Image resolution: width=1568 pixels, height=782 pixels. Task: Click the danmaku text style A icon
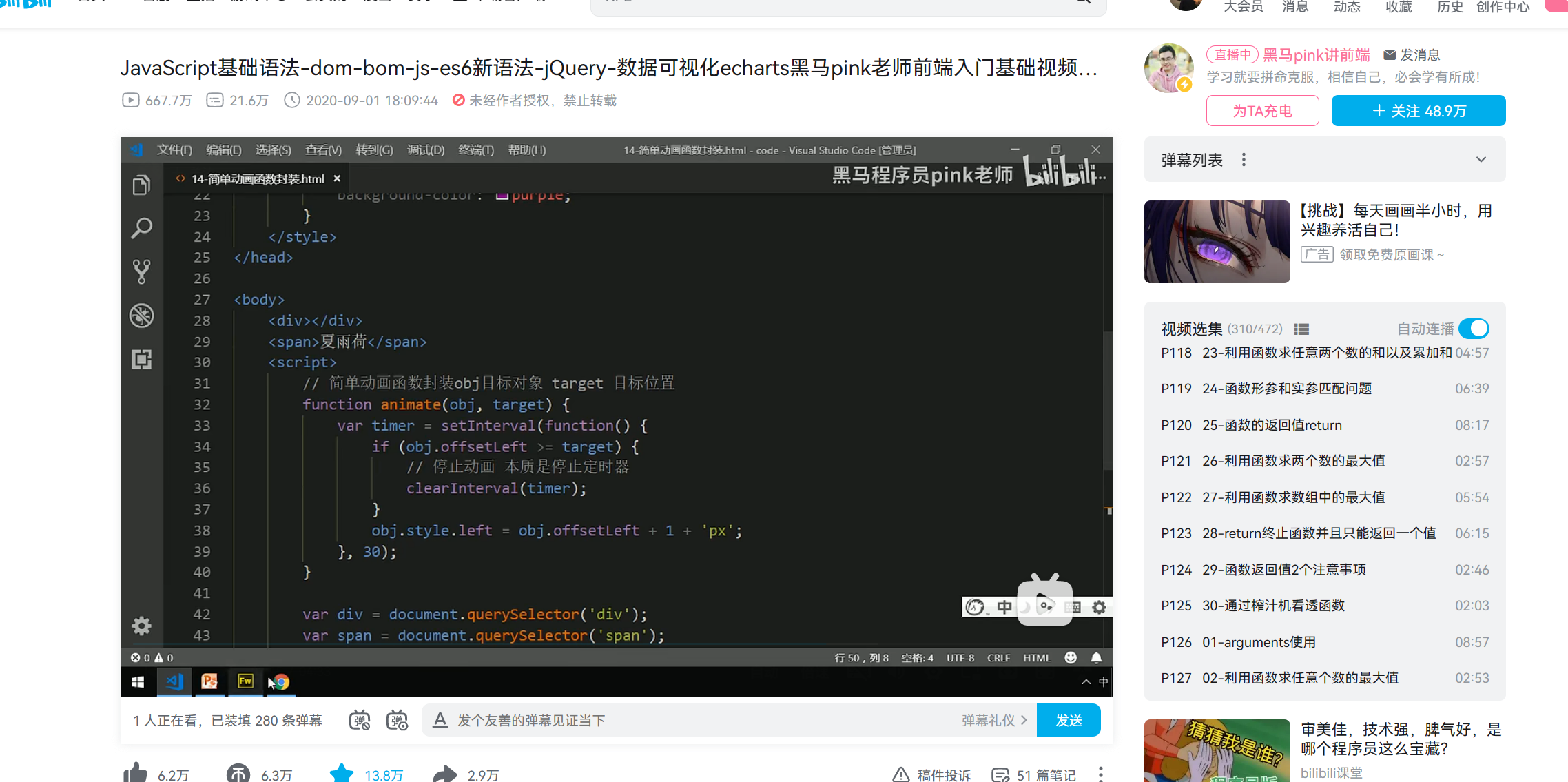440,720
